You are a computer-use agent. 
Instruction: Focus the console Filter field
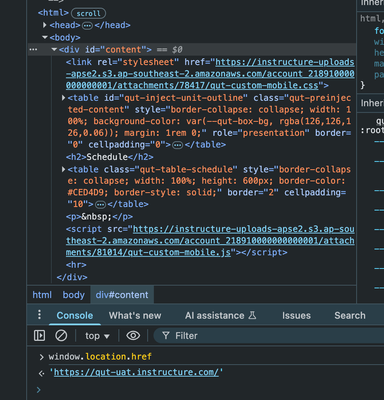pos(269,336)
